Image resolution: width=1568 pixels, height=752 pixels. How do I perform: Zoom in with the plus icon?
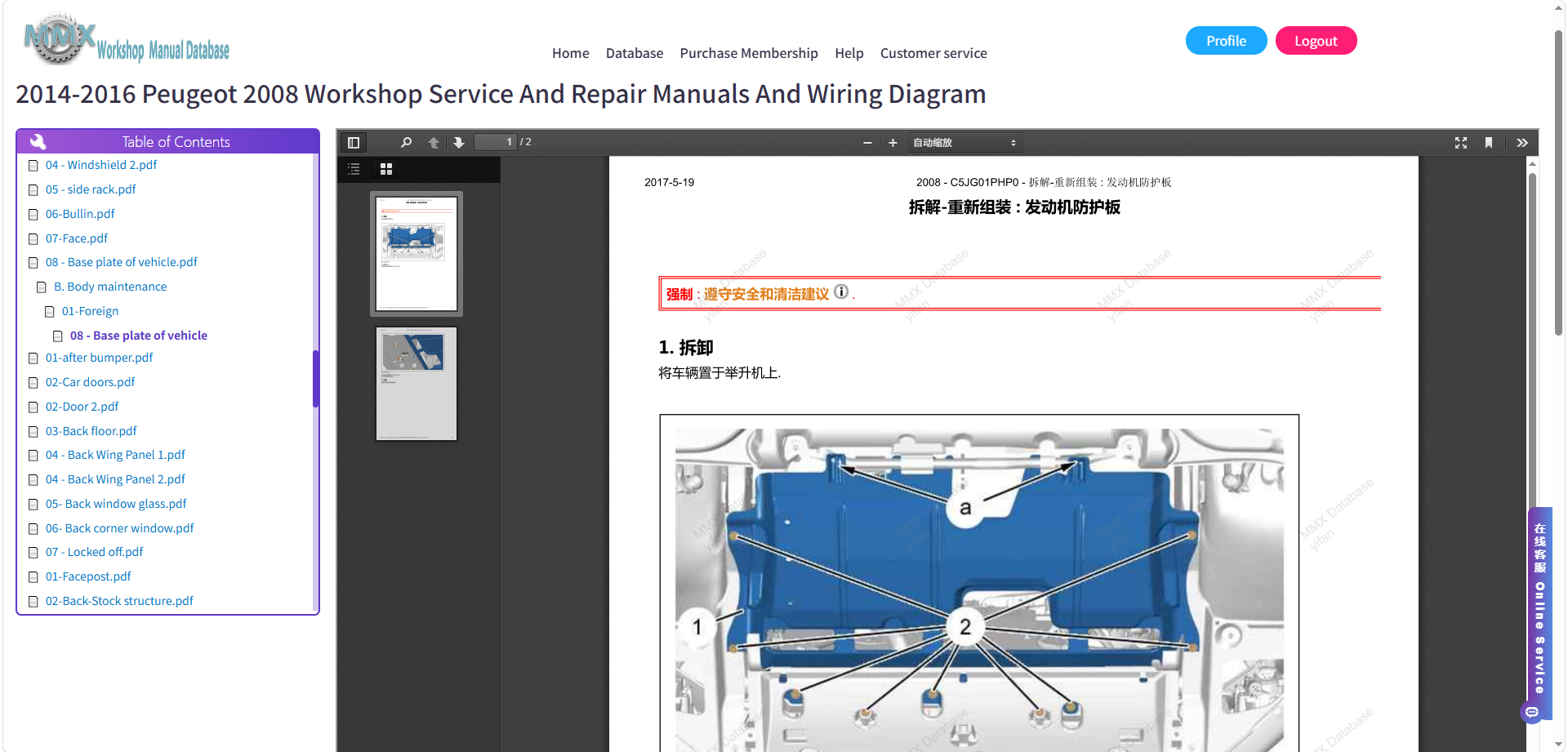(893, 143)
